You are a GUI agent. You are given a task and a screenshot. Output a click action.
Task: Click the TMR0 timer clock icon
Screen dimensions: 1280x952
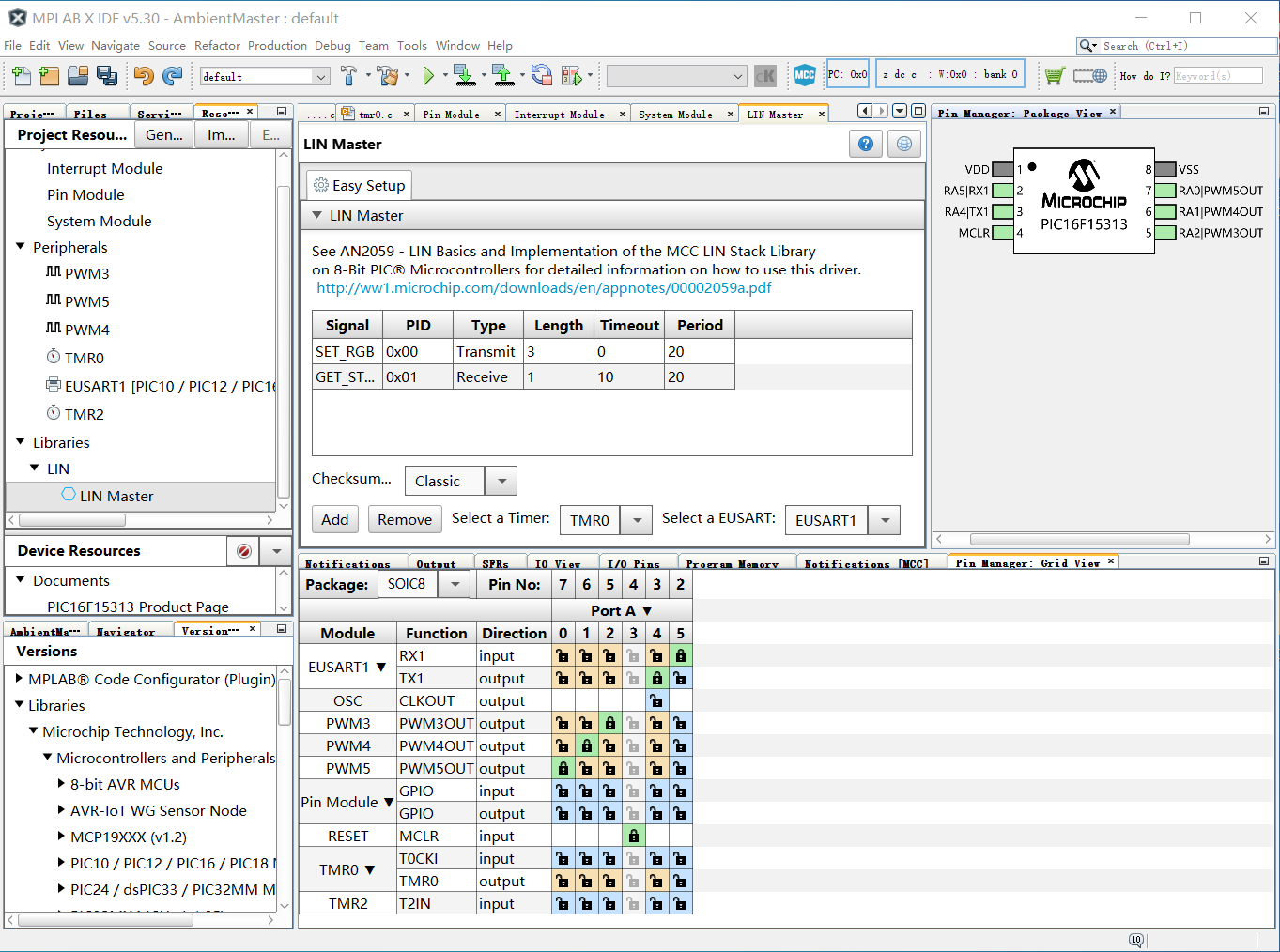pyautogui.click(x=54, y=357)
